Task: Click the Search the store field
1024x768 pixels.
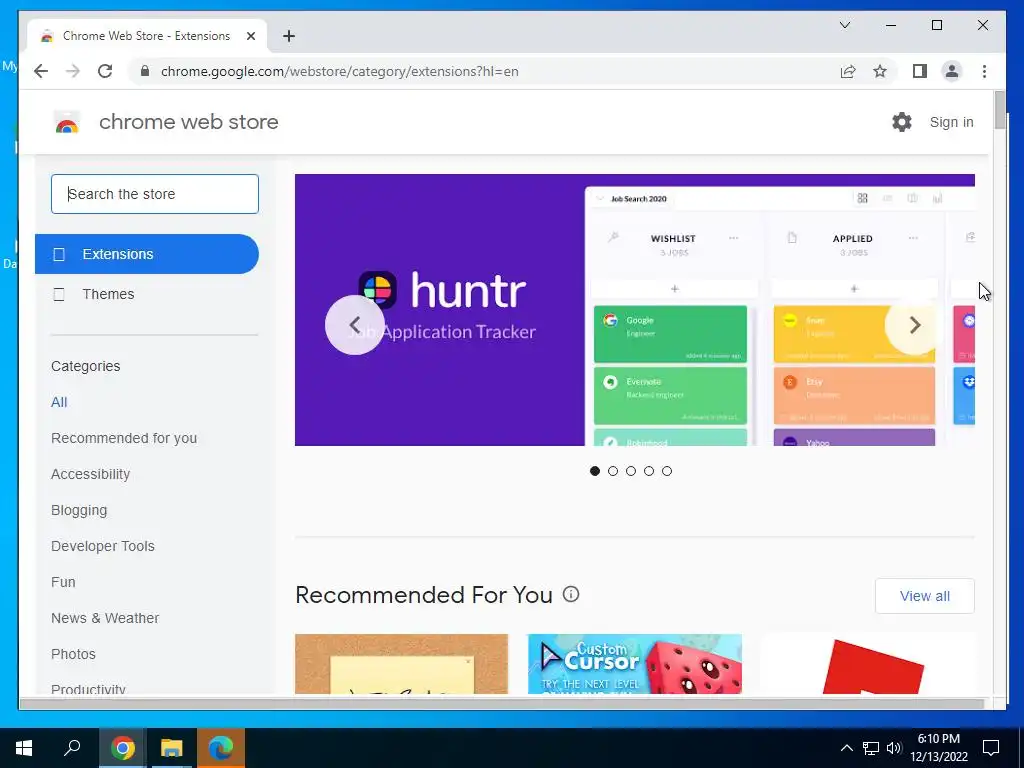Action: pyautogui.click(x=155, y=194)
